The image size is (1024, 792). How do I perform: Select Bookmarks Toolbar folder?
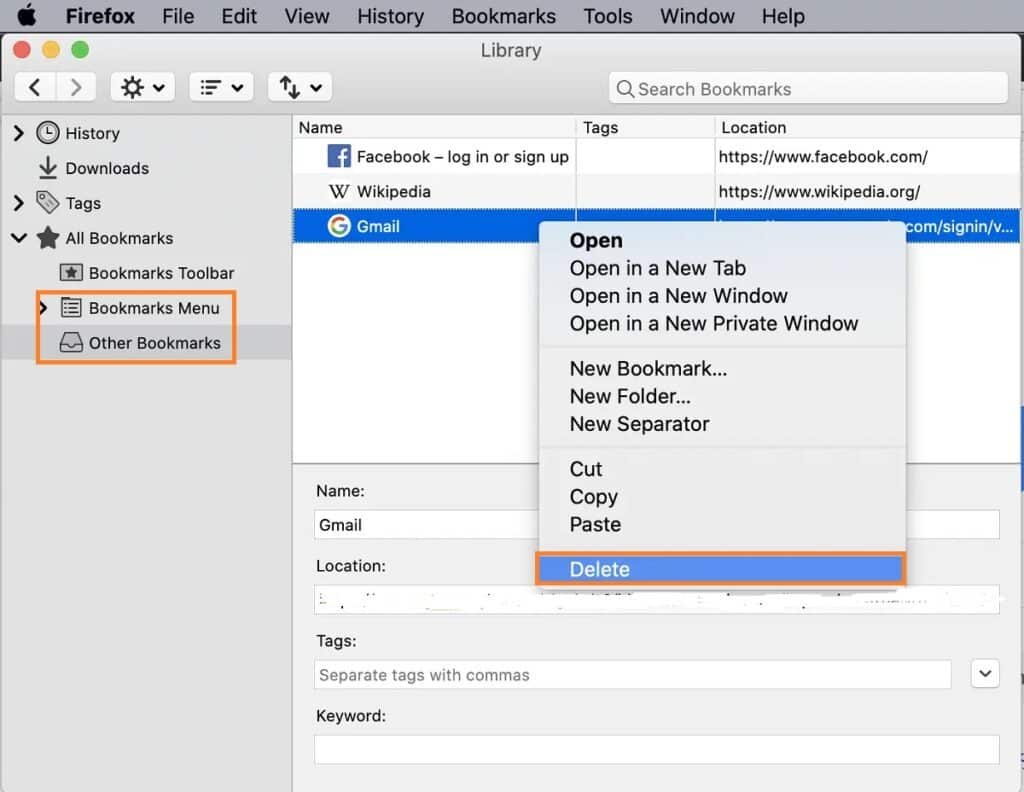tap(161, 273)
